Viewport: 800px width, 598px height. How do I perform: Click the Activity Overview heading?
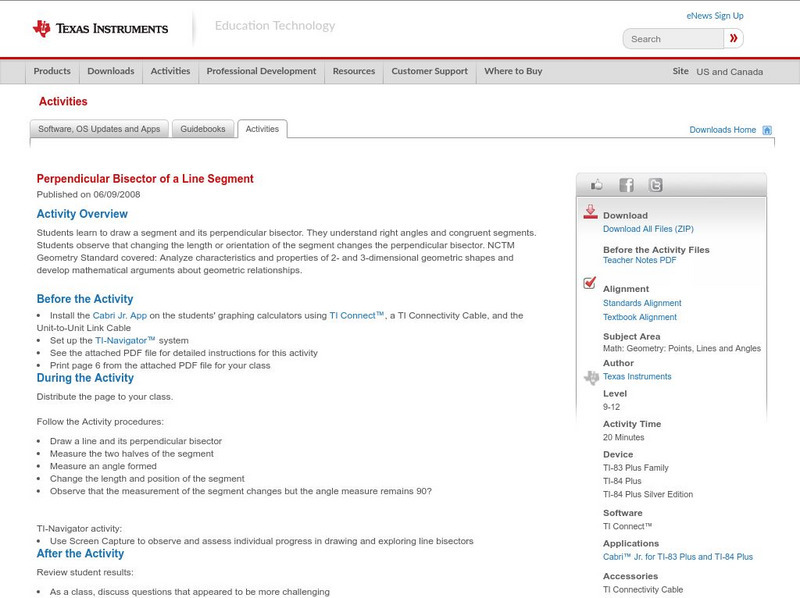click(82, 214)
